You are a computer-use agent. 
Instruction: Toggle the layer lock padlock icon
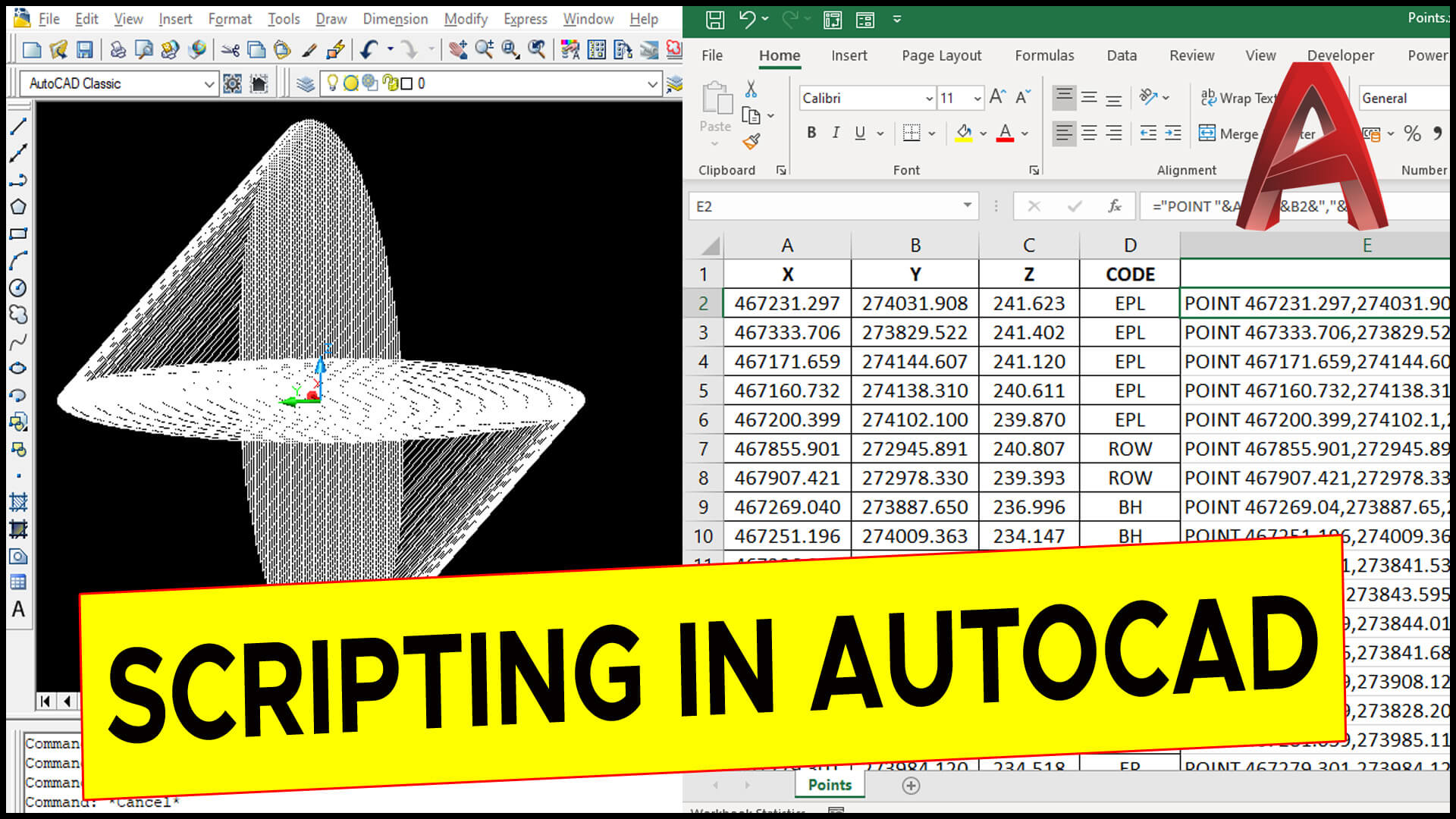[389, 83]
